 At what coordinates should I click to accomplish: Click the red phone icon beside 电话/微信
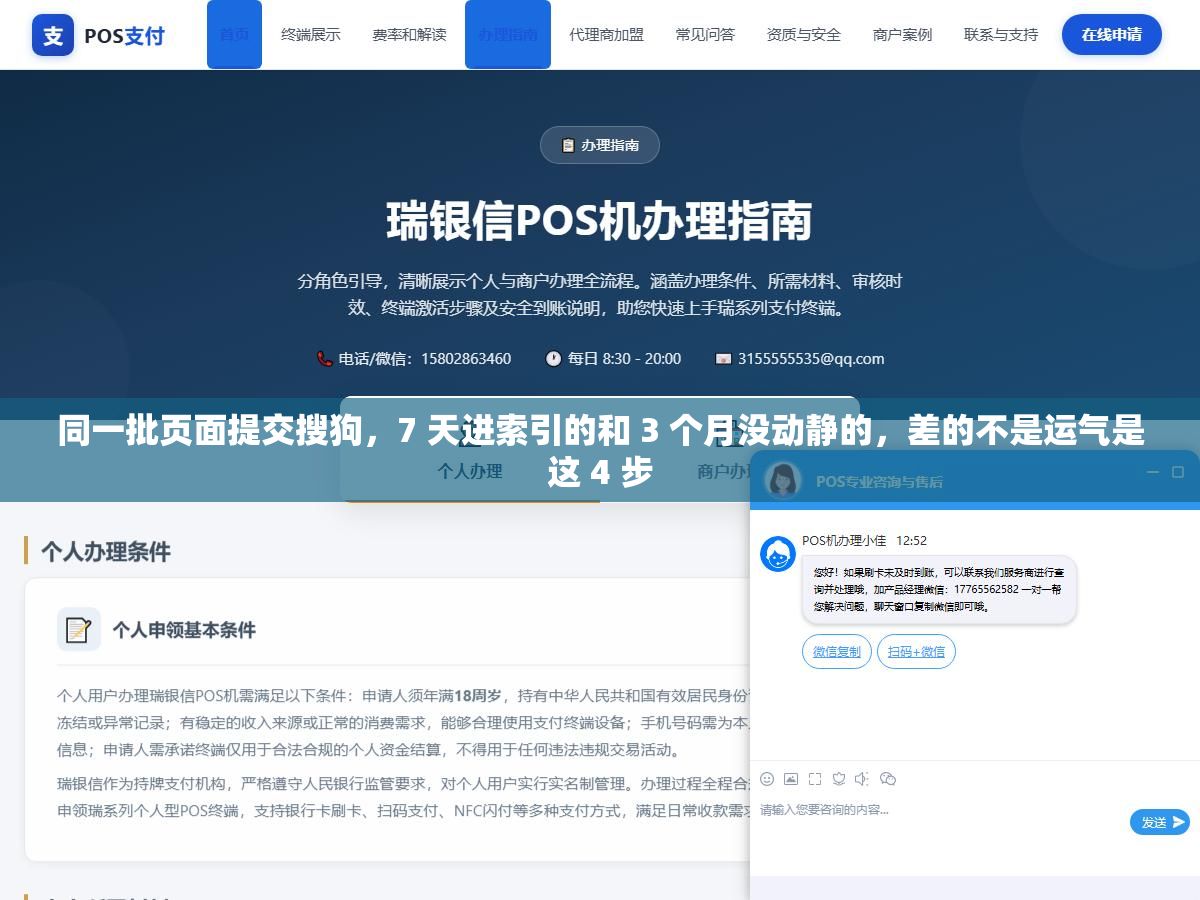pos(324,358)
